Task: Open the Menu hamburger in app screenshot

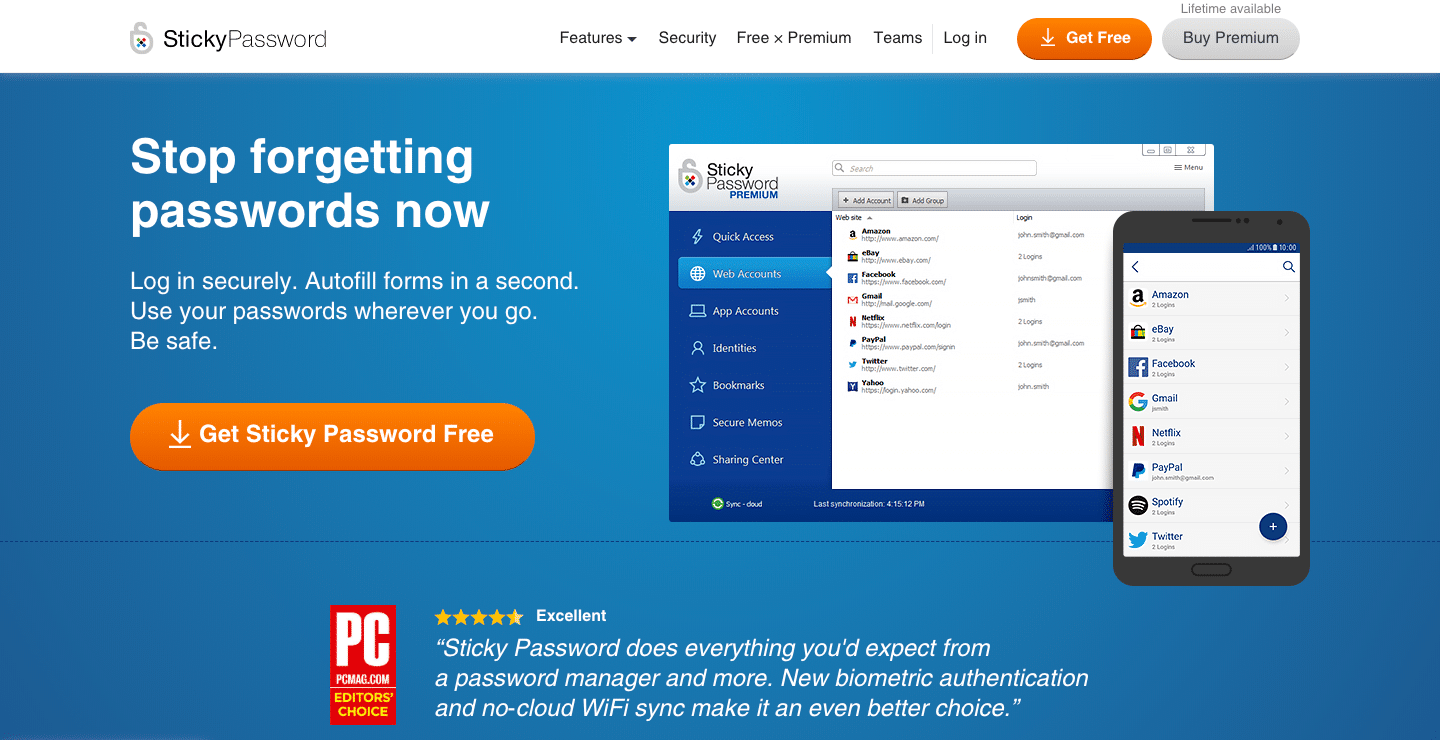Action: [x=1188, y=167]
